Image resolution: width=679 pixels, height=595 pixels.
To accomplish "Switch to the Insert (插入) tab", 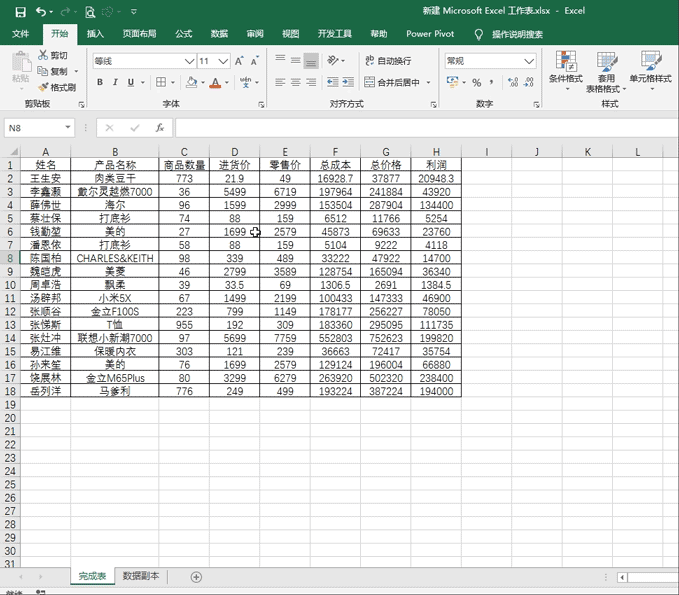I will pyautogui.click(x=95, y=34).
